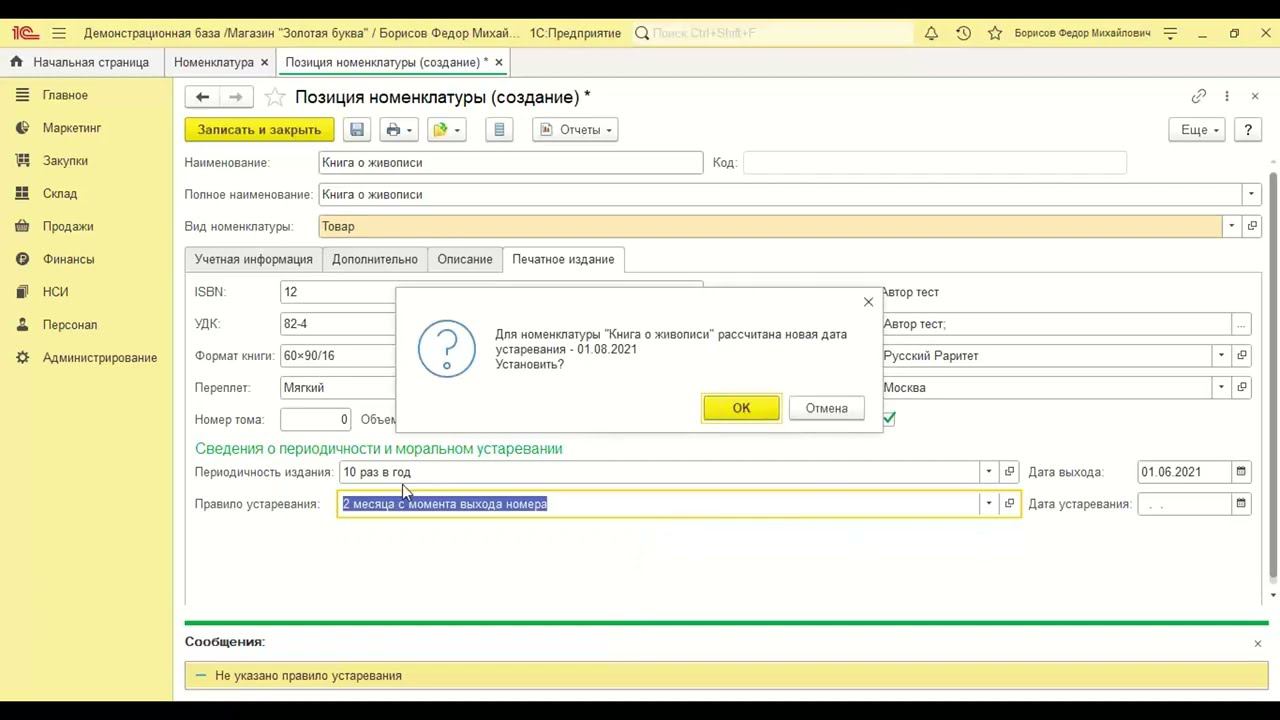
Task: Open the notifications bell
Action: [931, 33]
